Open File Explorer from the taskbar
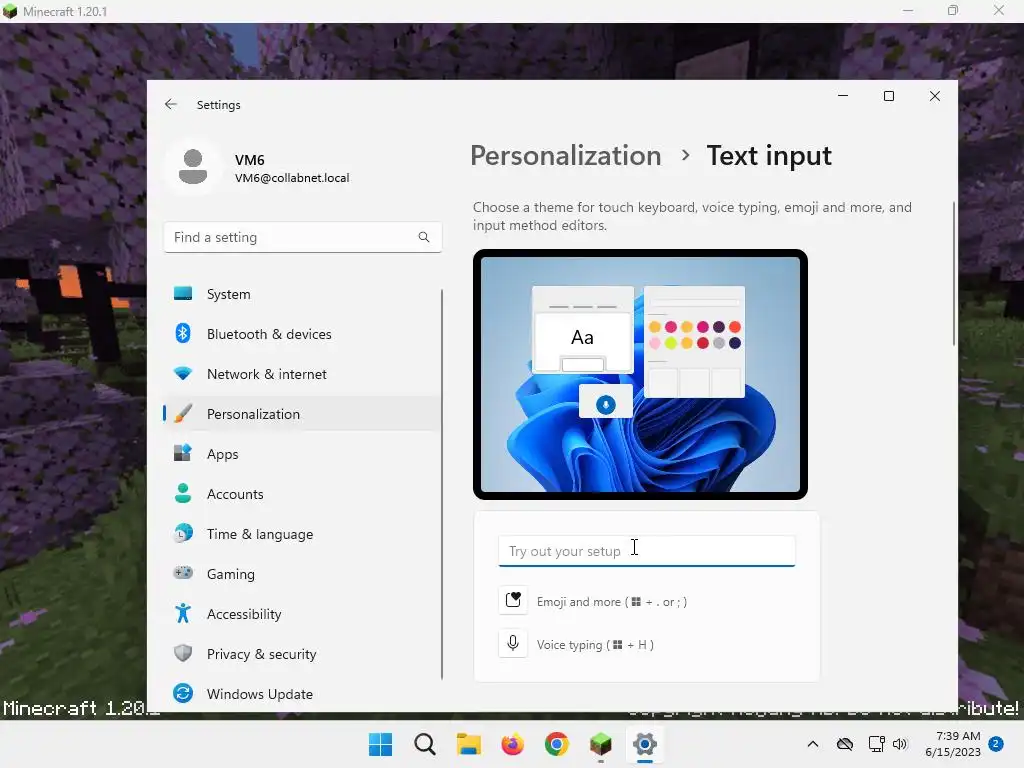 pos(469,744)
